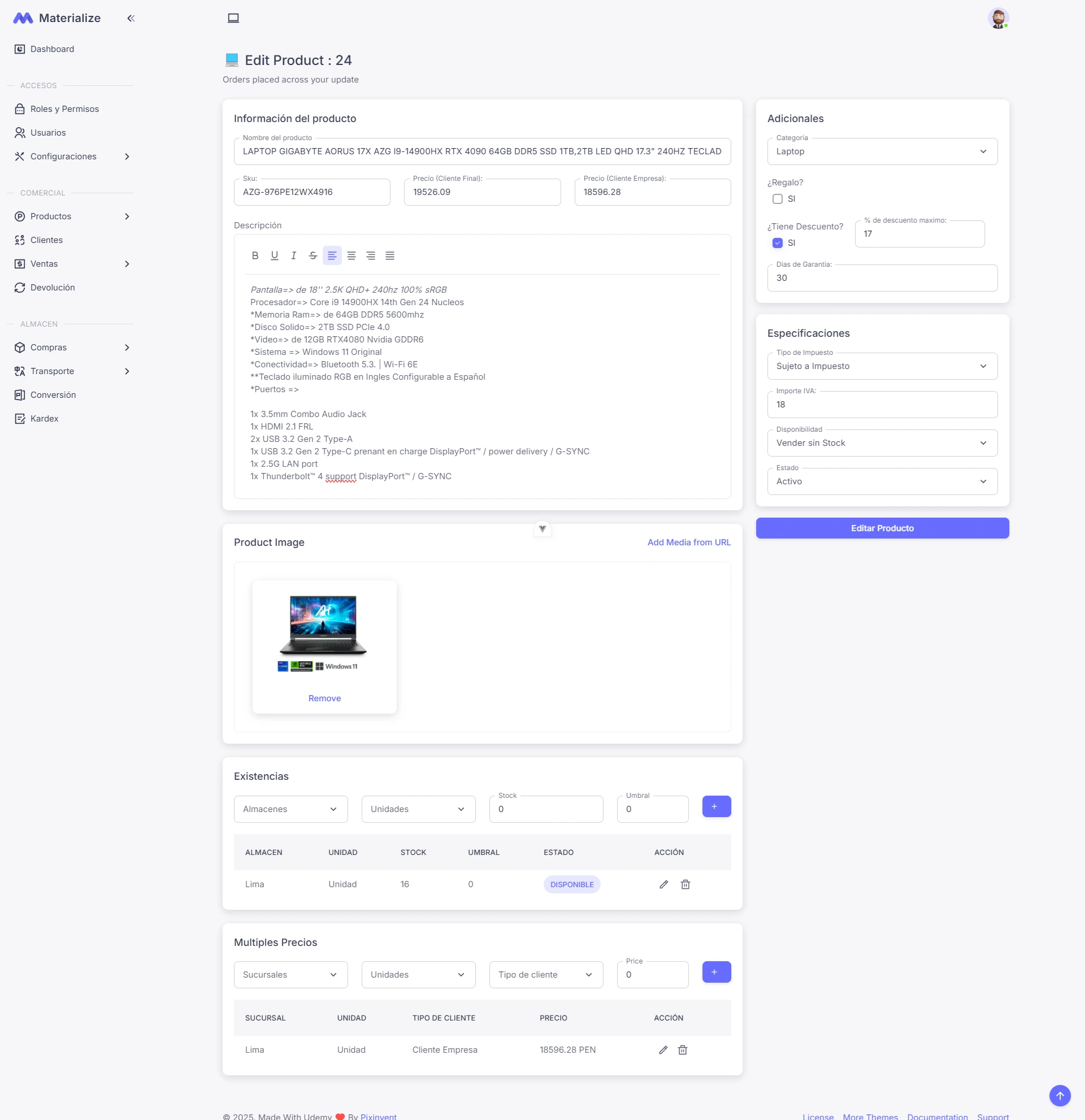The width and height of the screenshot is (1085, 1120).
Task: Open the Disponibilidad dropdown
Action: pyautogui.click(x=882, y=443)
